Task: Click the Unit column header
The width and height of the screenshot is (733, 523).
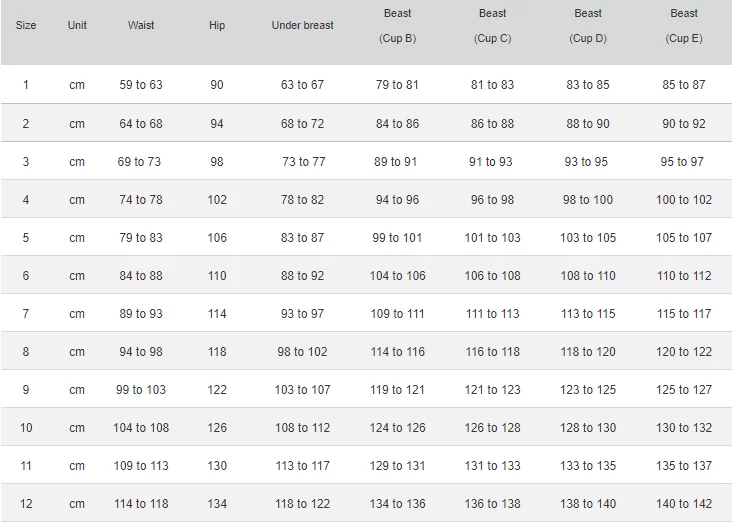Action: [x=77, y=25]
